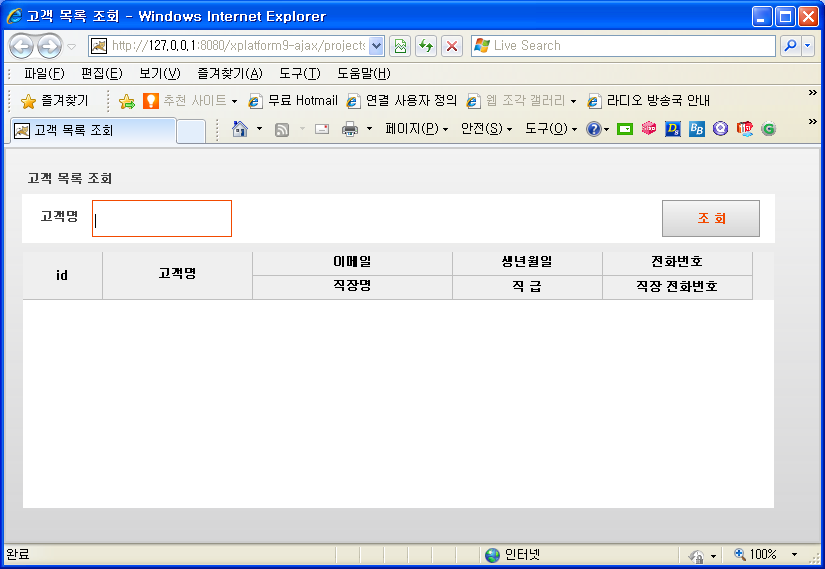Click the BB toolbar add-on icon
The width and height of the screenshot is (825, 569).
click(697, 129)
